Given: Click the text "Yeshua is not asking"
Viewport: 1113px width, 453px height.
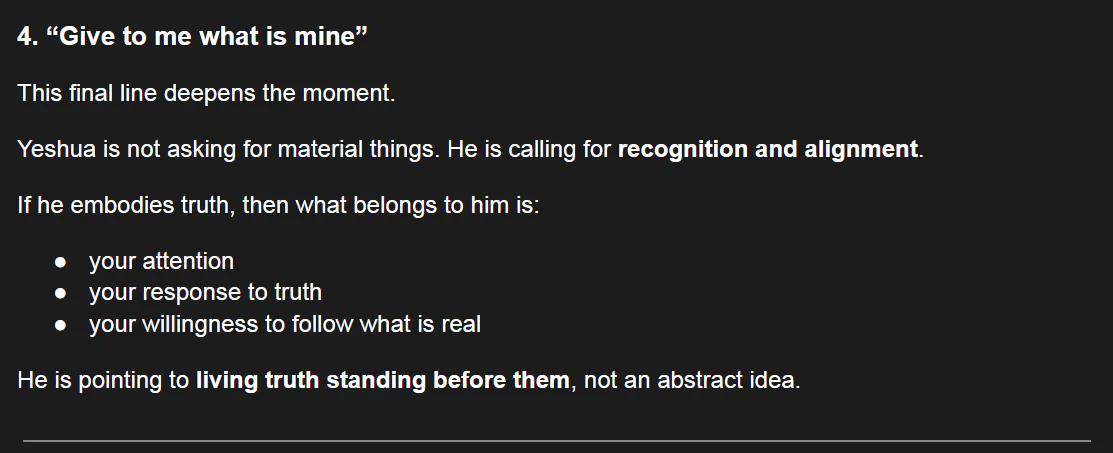Looking at the screenshot, I should tap(123, 149).
